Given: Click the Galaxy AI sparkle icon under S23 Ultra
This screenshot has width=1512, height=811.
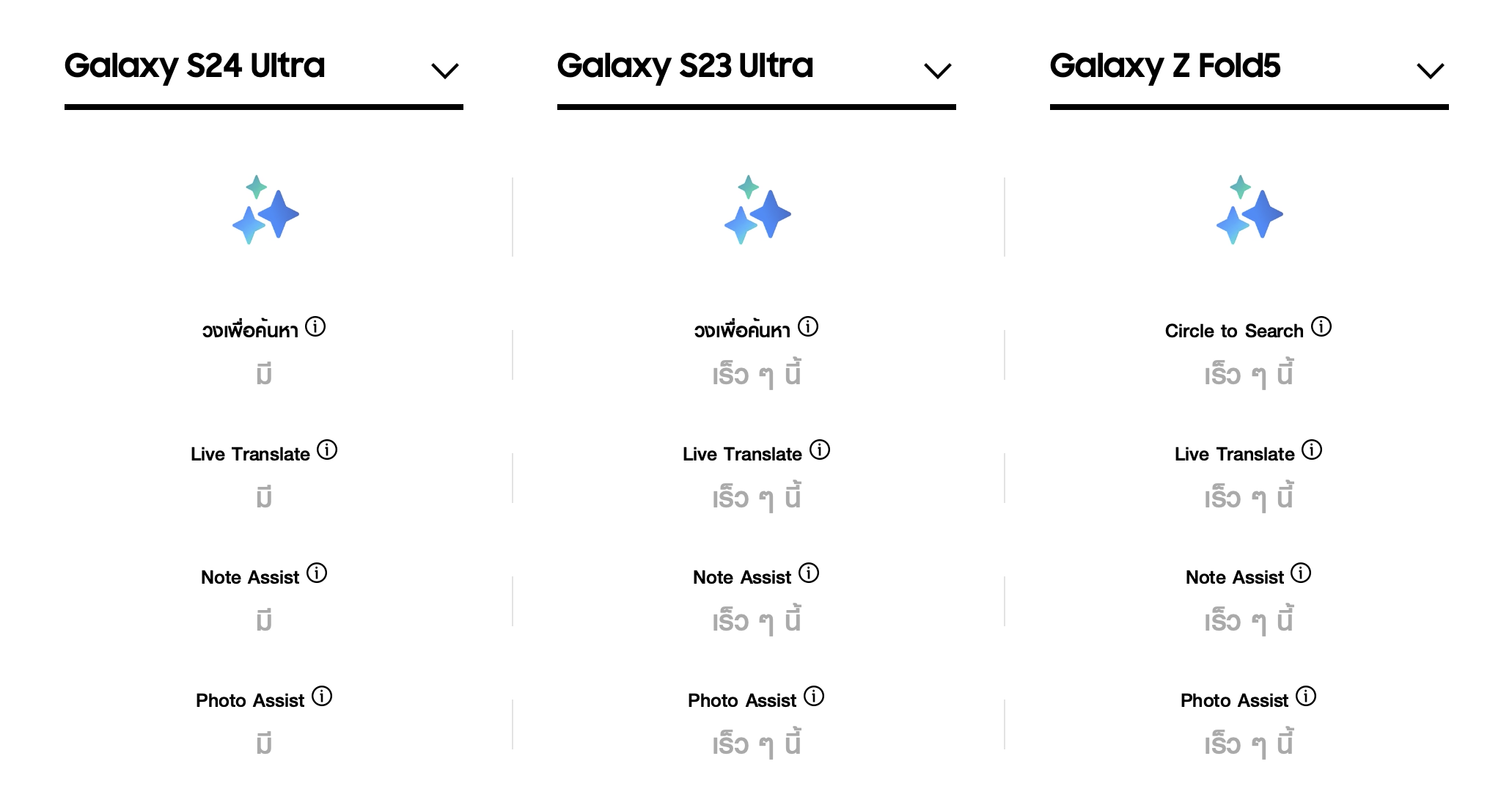Looking at the screenshot, I should (757, 210).
